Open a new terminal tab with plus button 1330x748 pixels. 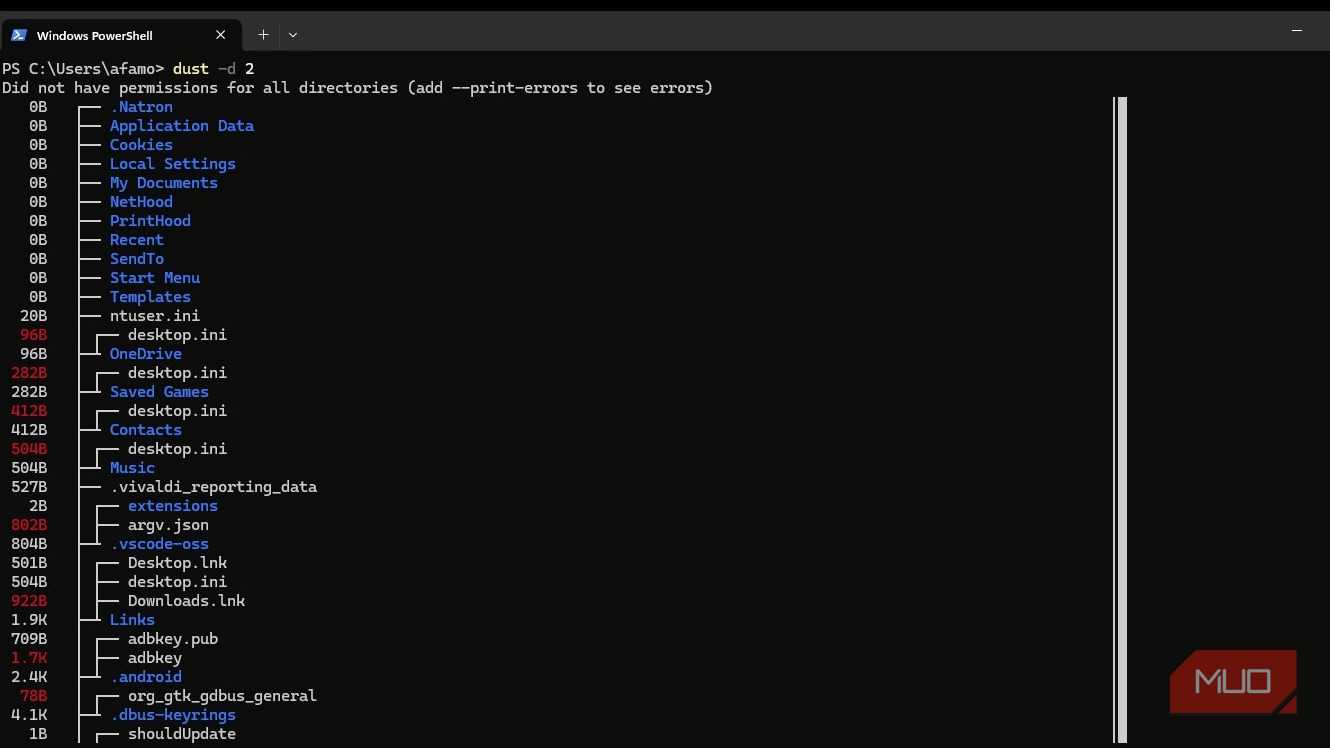click(x=263, y=35)
